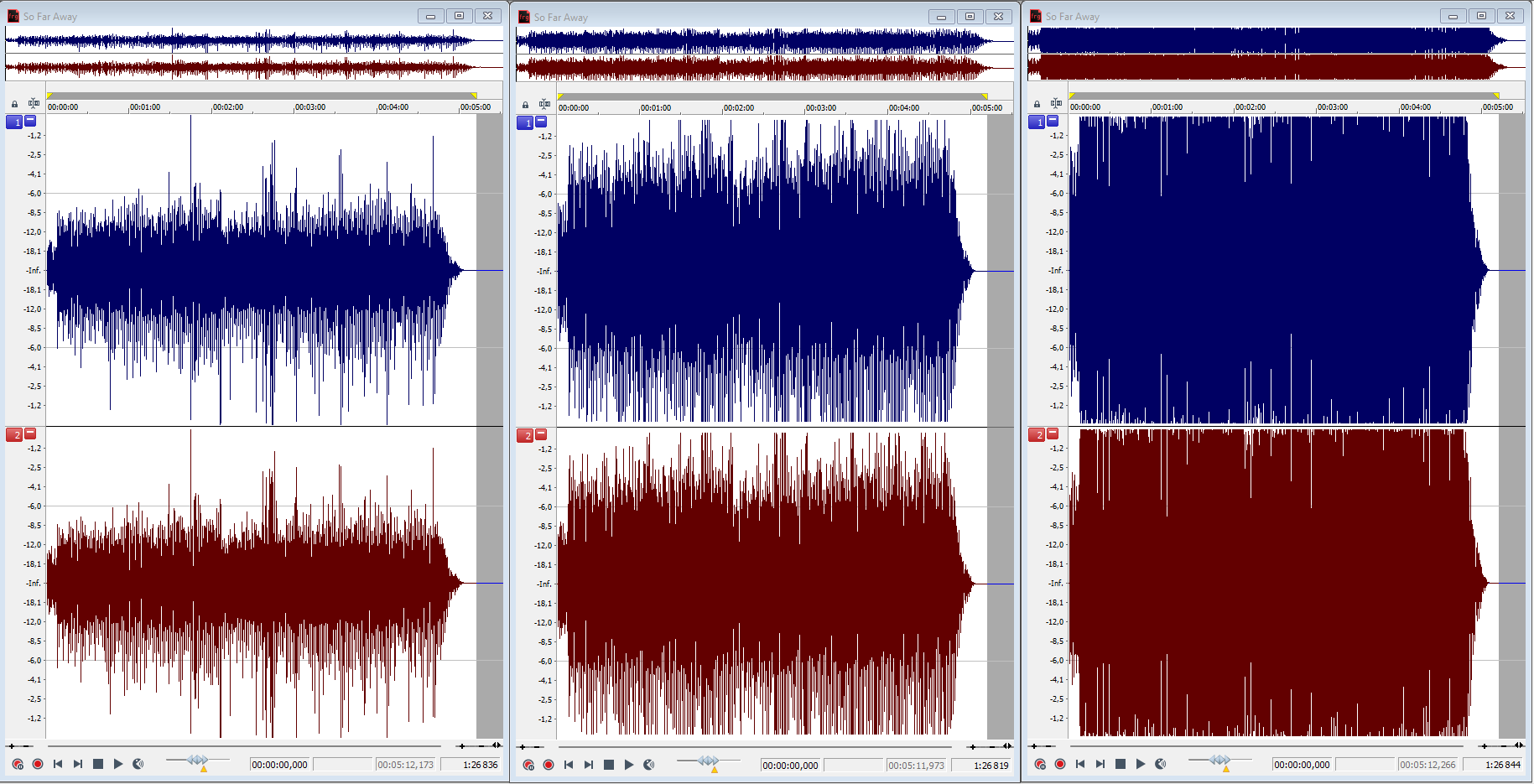The image size is (1534, 784).
Task: Toggle the lock icon in the right window
Action: (x=1037, y=104)
